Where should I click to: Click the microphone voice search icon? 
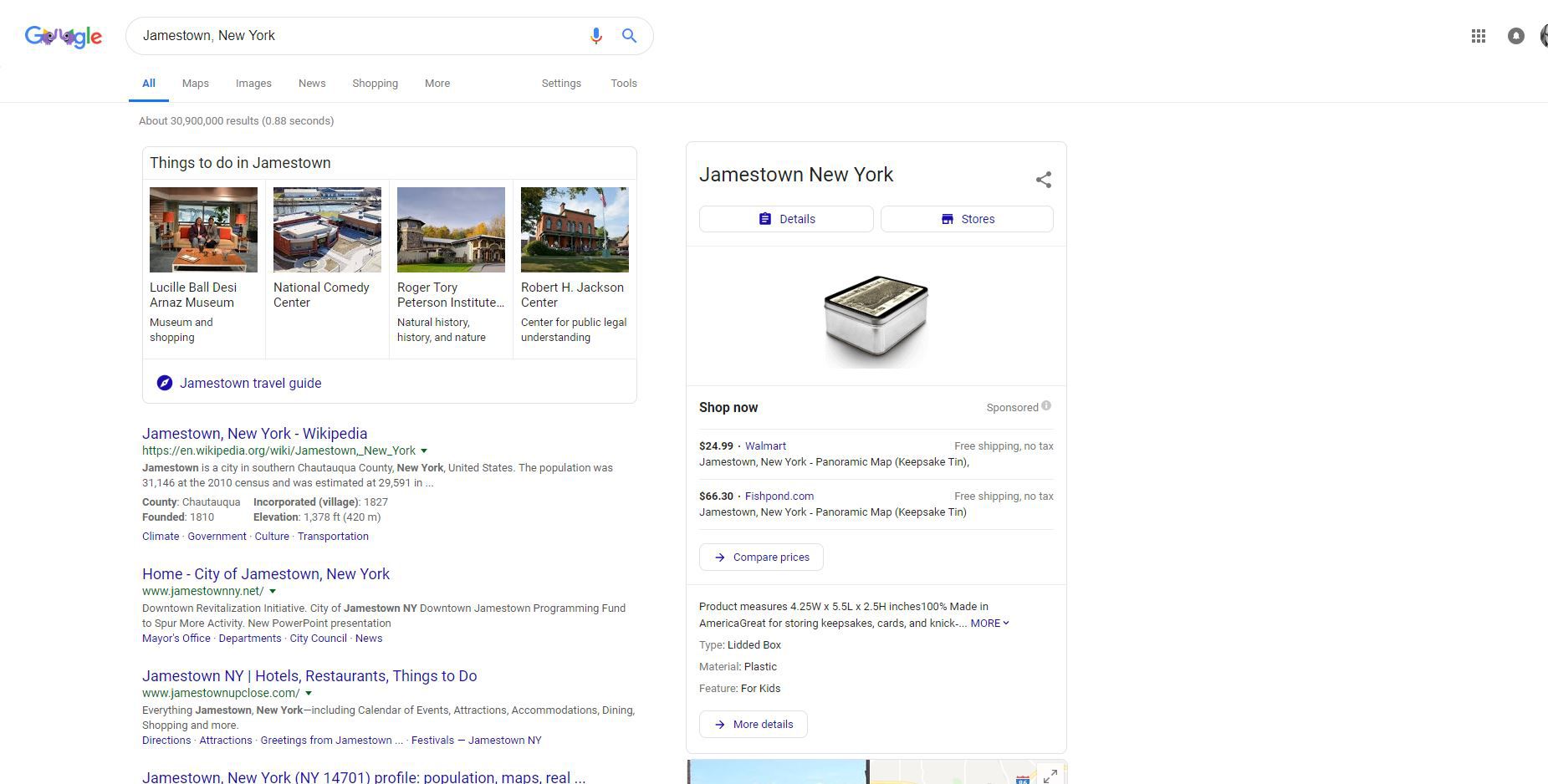click(595, 36)
